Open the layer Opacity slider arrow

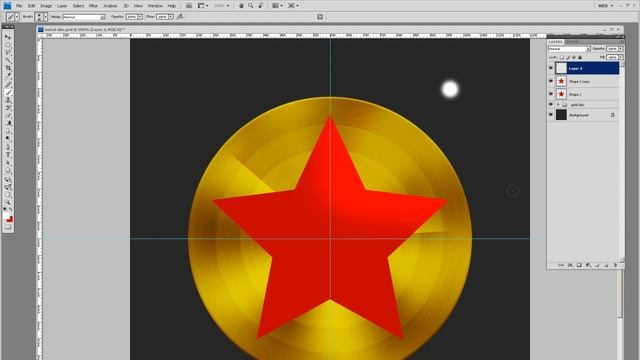(621, 49)
